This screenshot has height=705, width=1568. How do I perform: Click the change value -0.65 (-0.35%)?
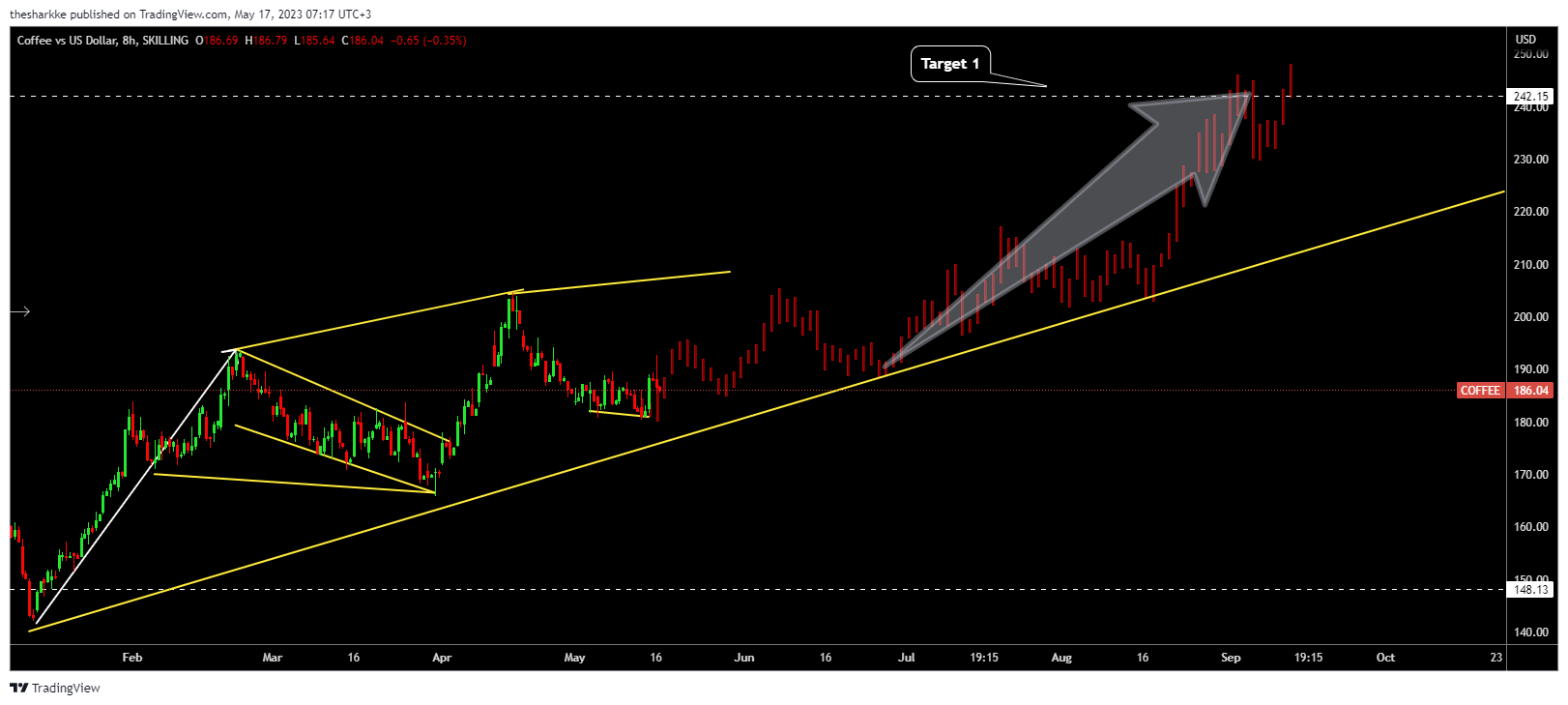coord(428,41)
